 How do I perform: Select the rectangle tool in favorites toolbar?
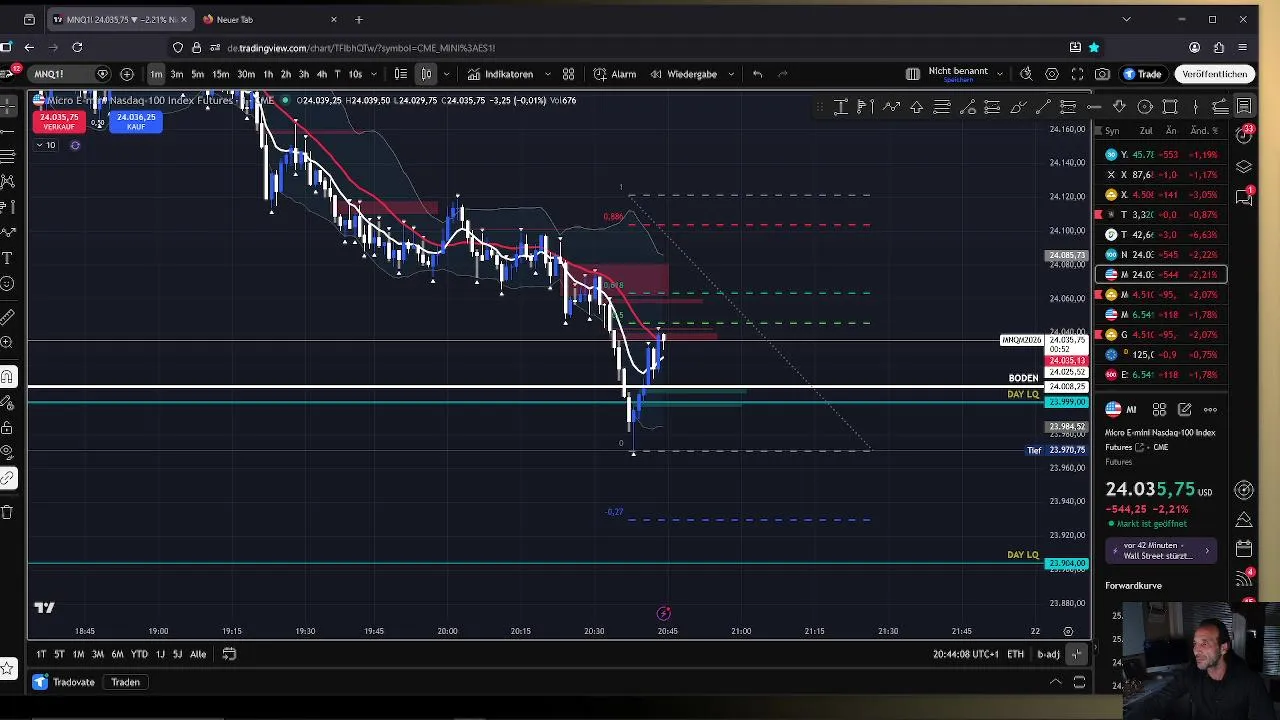pyautogui.click(x=1170, y=107)
